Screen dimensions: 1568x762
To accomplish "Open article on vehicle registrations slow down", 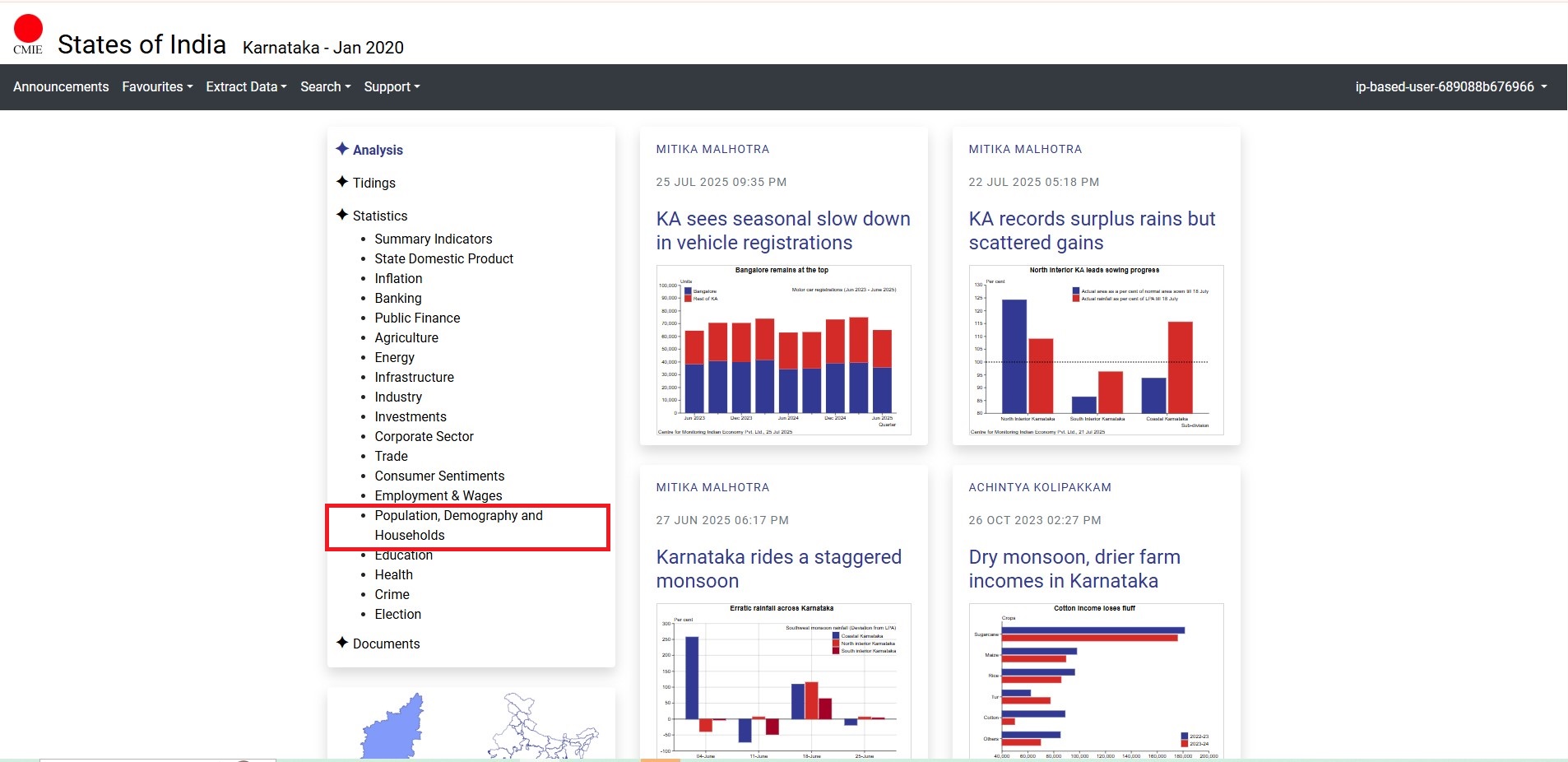I will click(782, 230).
